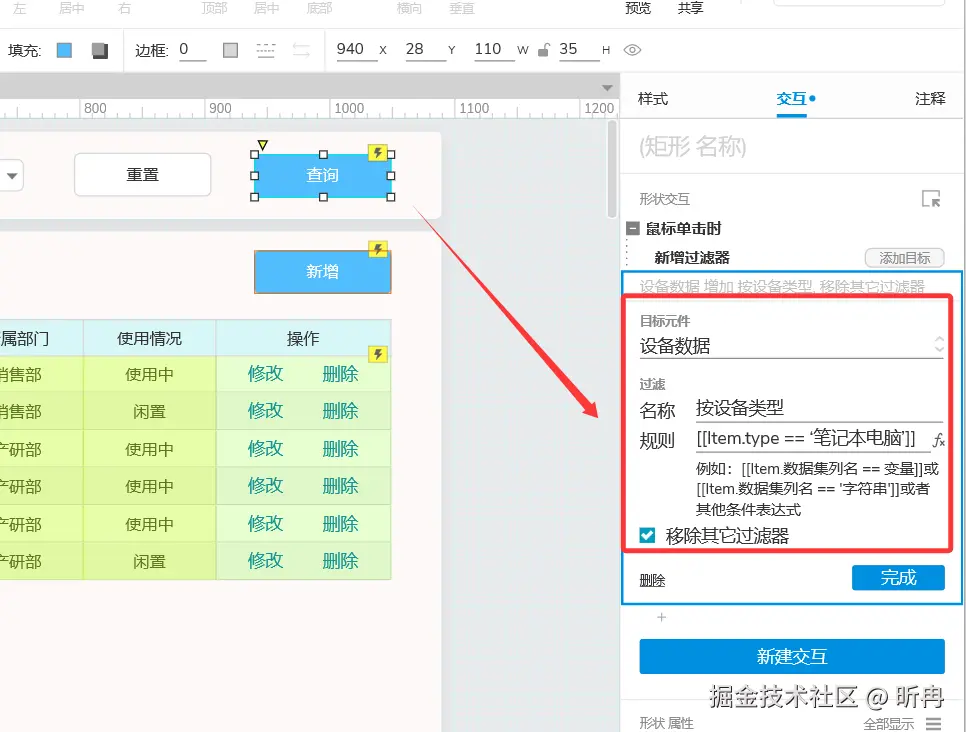Click 全部显示 in 形状属性

(888, 724)
